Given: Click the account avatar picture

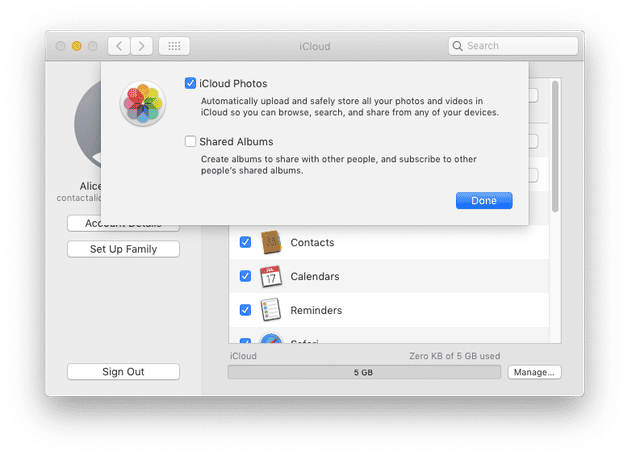Looking at the screenshot, I should 88,124.
